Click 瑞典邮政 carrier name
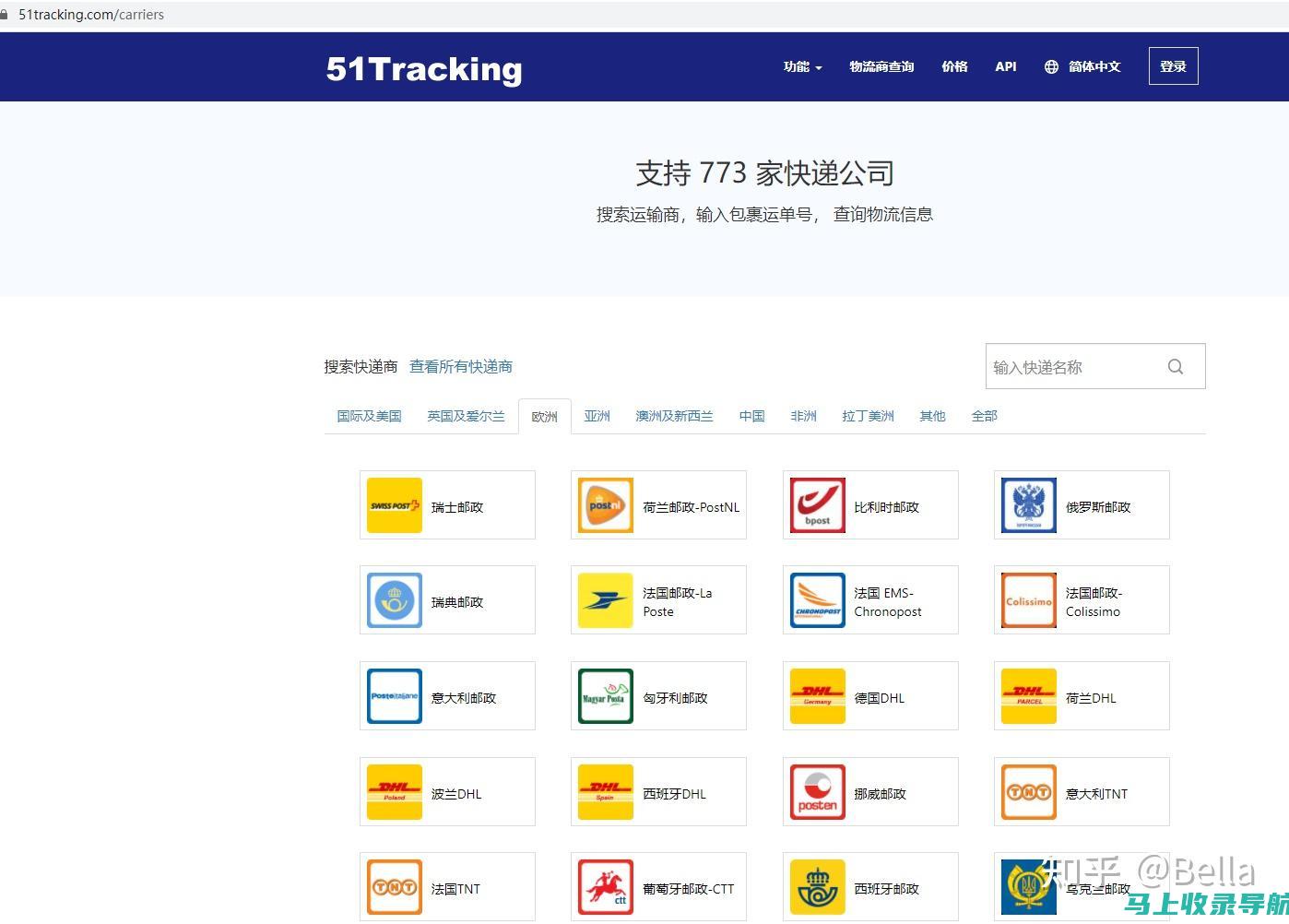This screenshot has width=1289, height=924. click(x=457, y=602)
